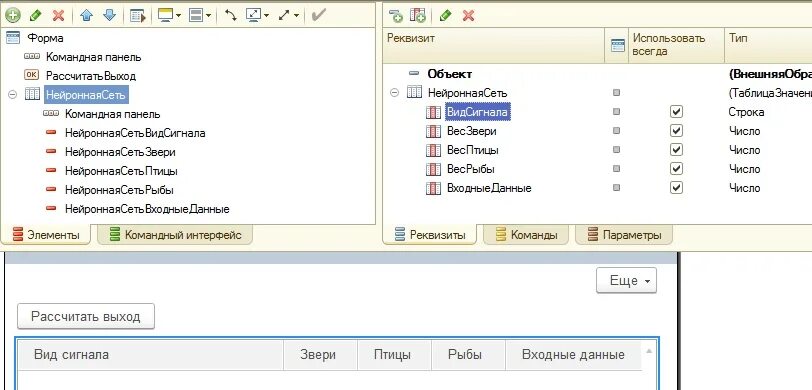Click the swap arrows toolbar icon
Screen dimensions: 812x390
point(230,15)
